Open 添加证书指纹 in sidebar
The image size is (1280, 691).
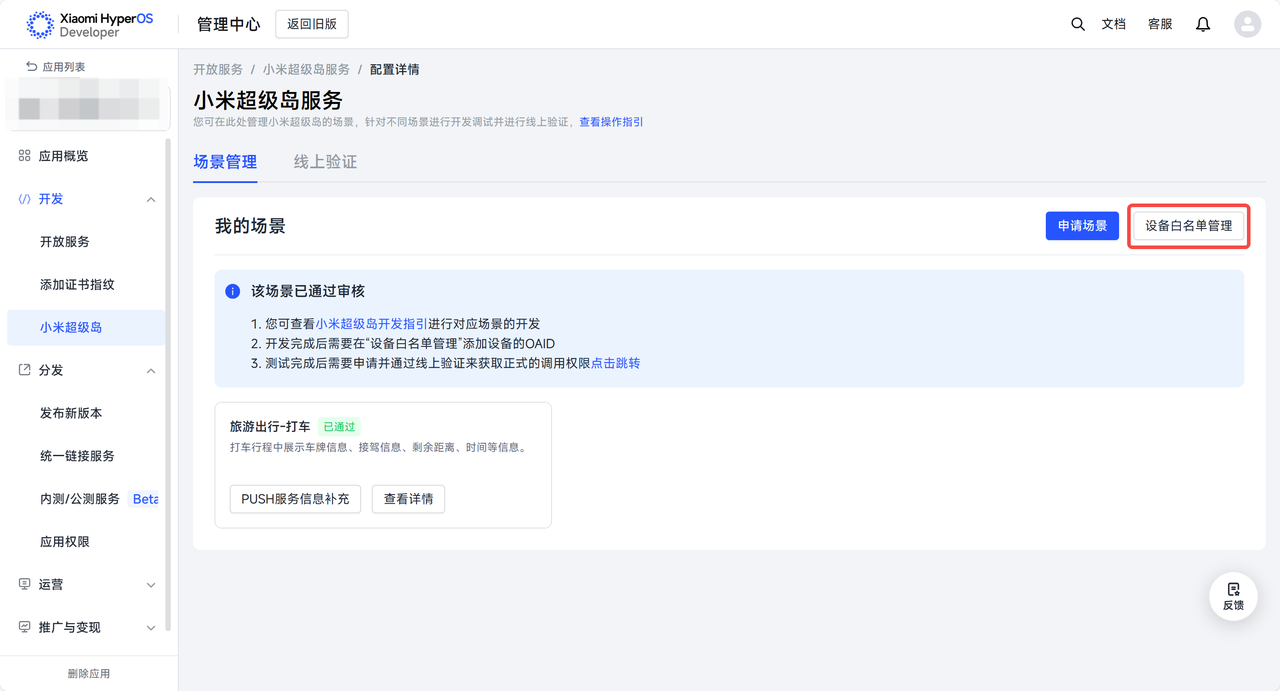tap(77, 285)
